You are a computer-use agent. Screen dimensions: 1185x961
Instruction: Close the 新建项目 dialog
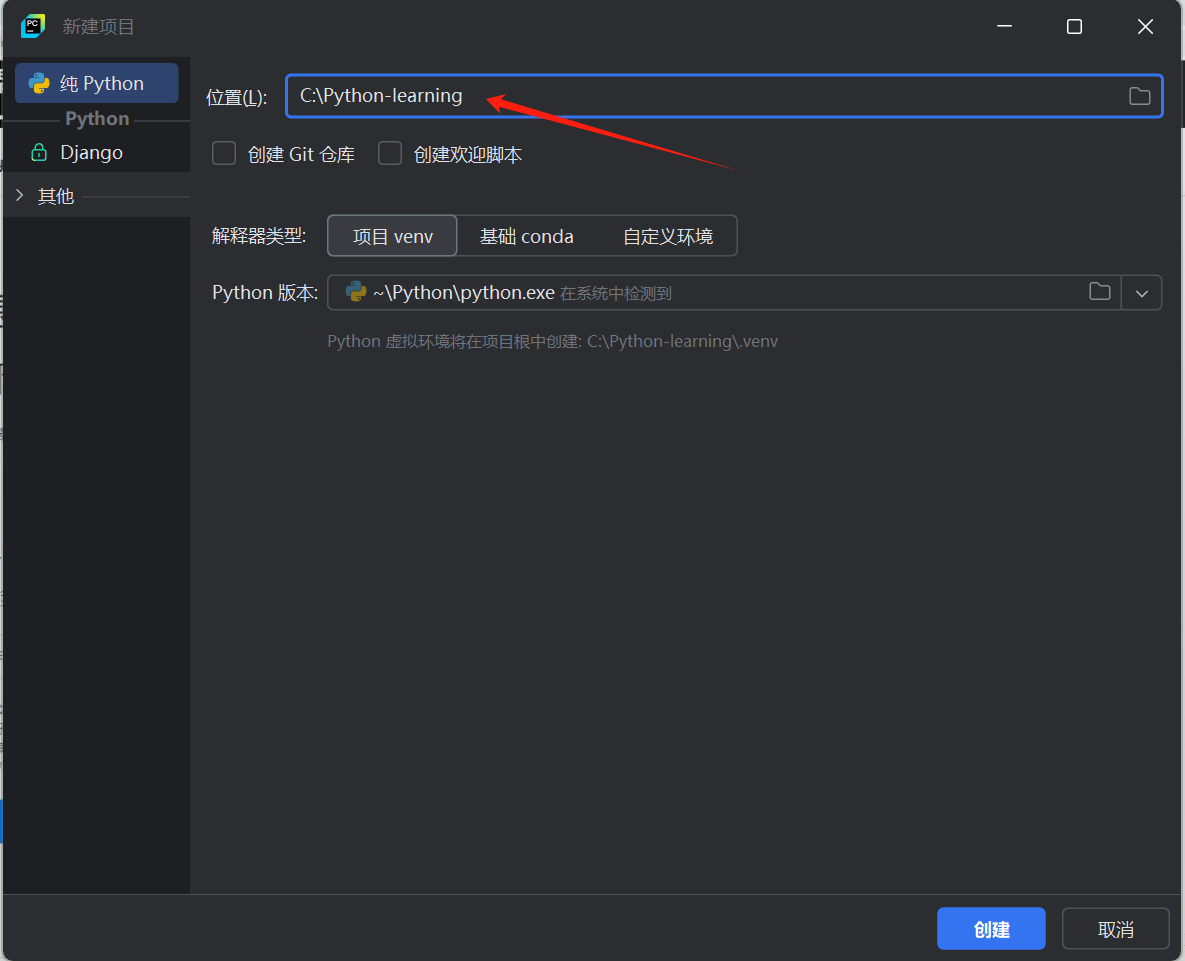click(x=1145, y=26)
